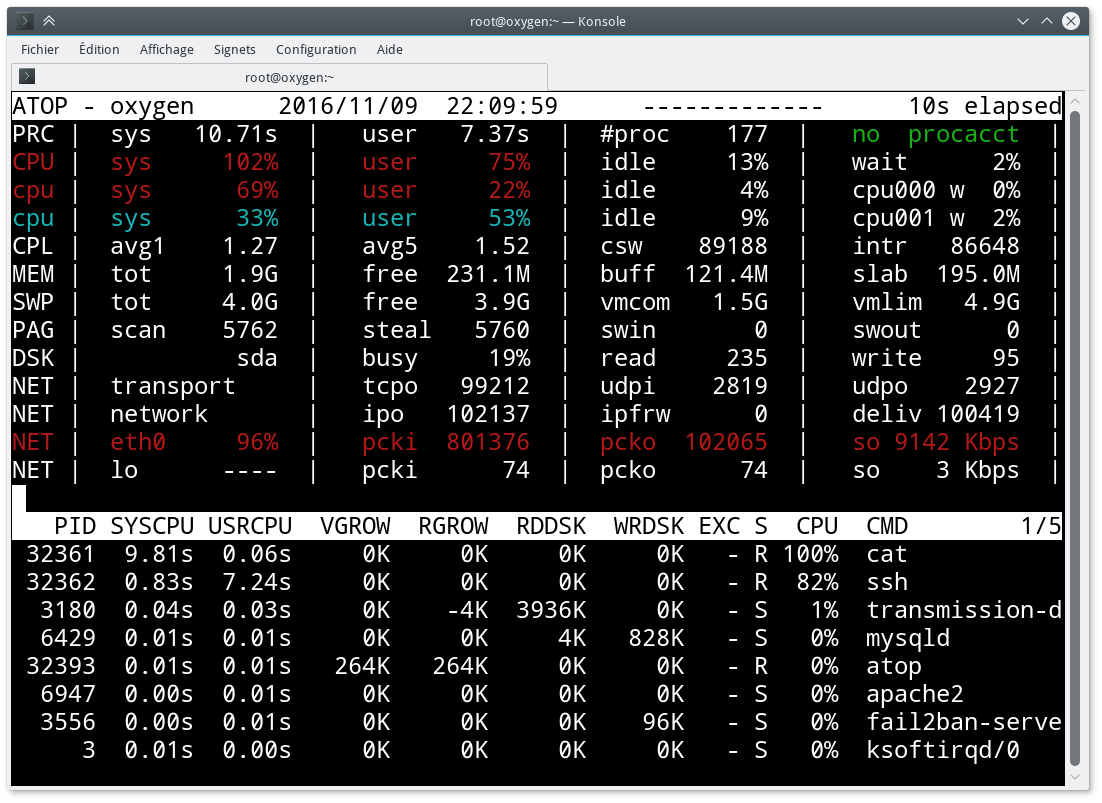Viewport: 1102px width, 803px height.
Task: Open the Affichage menu
Action: 167,49
